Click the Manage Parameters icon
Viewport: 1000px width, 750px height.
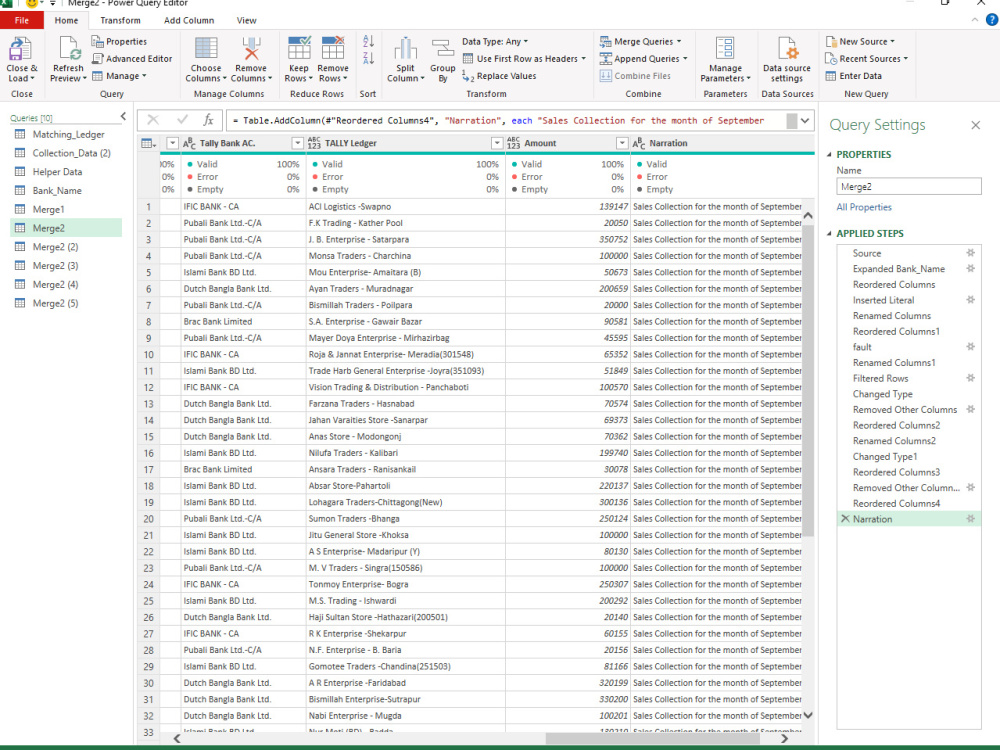[x=725, y=49]
